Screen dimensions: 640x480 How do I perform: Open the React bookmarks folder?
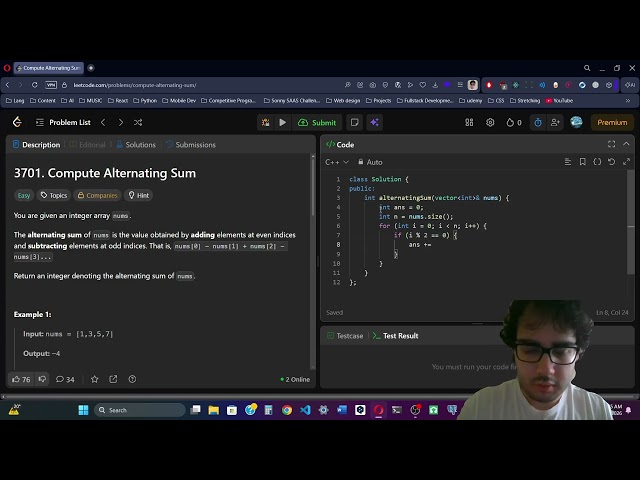tap(118, 100)
